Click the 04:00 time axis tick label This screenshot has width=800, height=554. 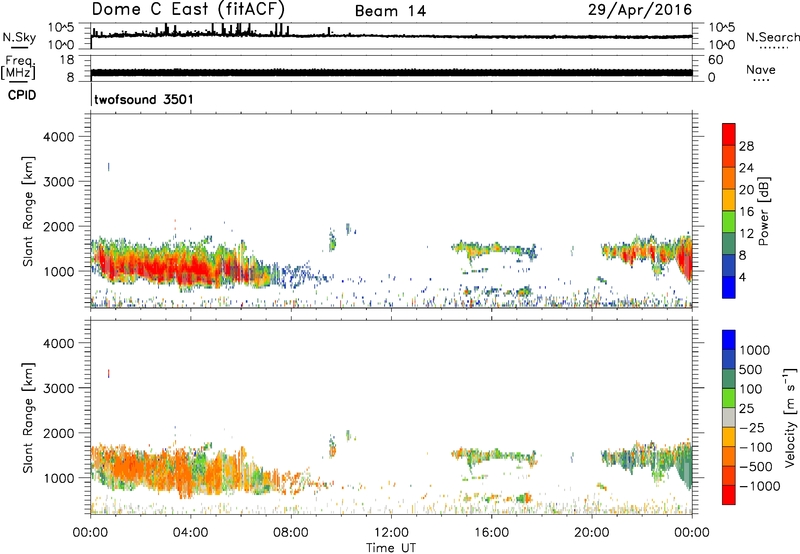tap(190, 533)
